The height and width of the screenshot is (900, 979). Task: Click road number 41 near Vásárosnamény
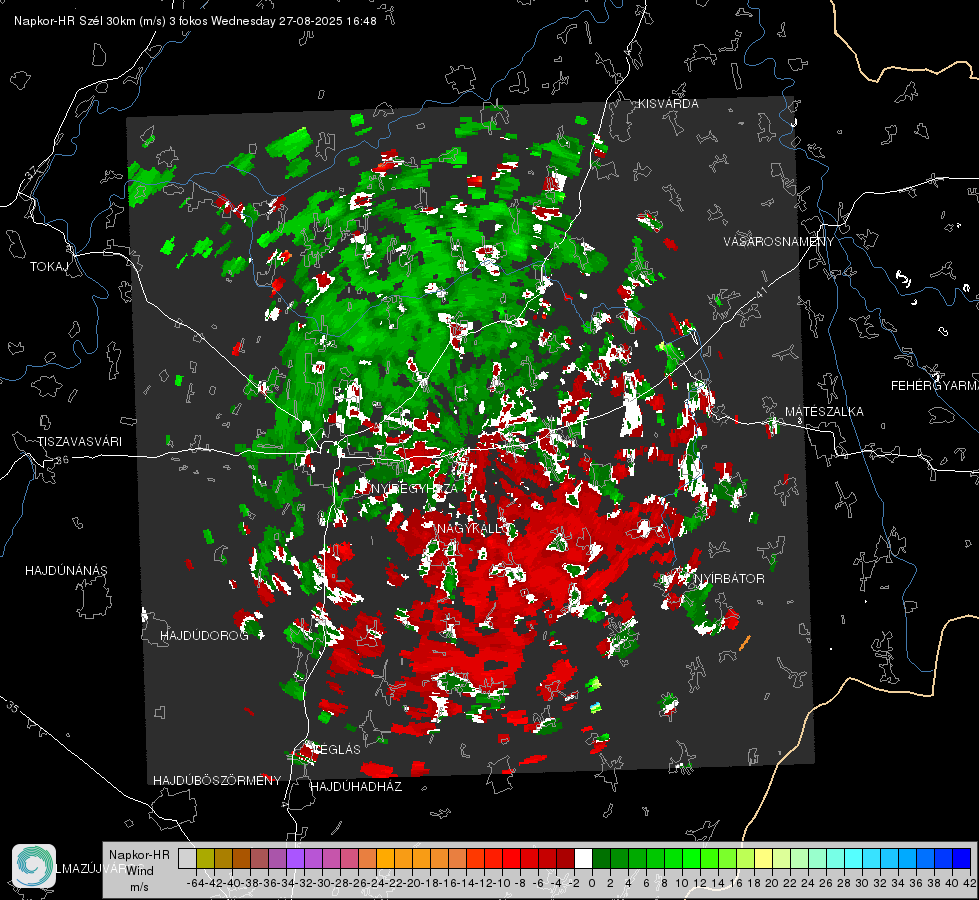pos(760,292)
